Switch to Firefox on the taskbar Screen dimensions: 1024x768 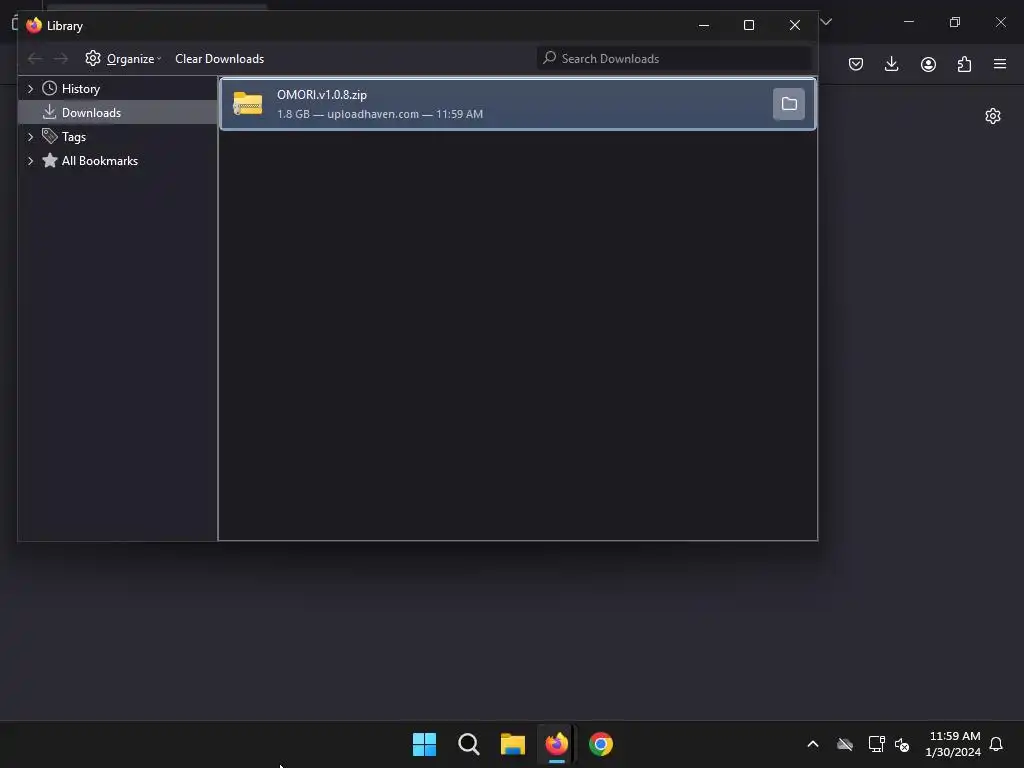tap(556, 744)
